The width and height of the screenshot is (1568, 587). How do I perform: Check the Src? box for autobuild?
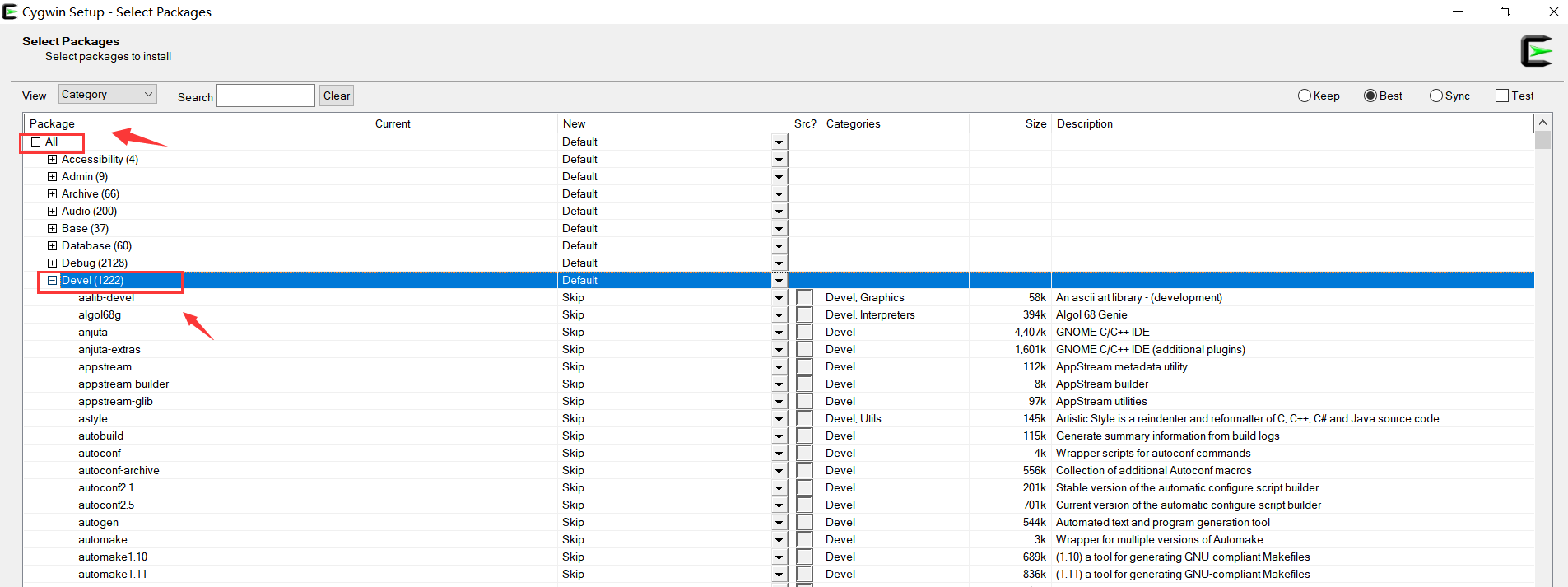coord(804,436)
